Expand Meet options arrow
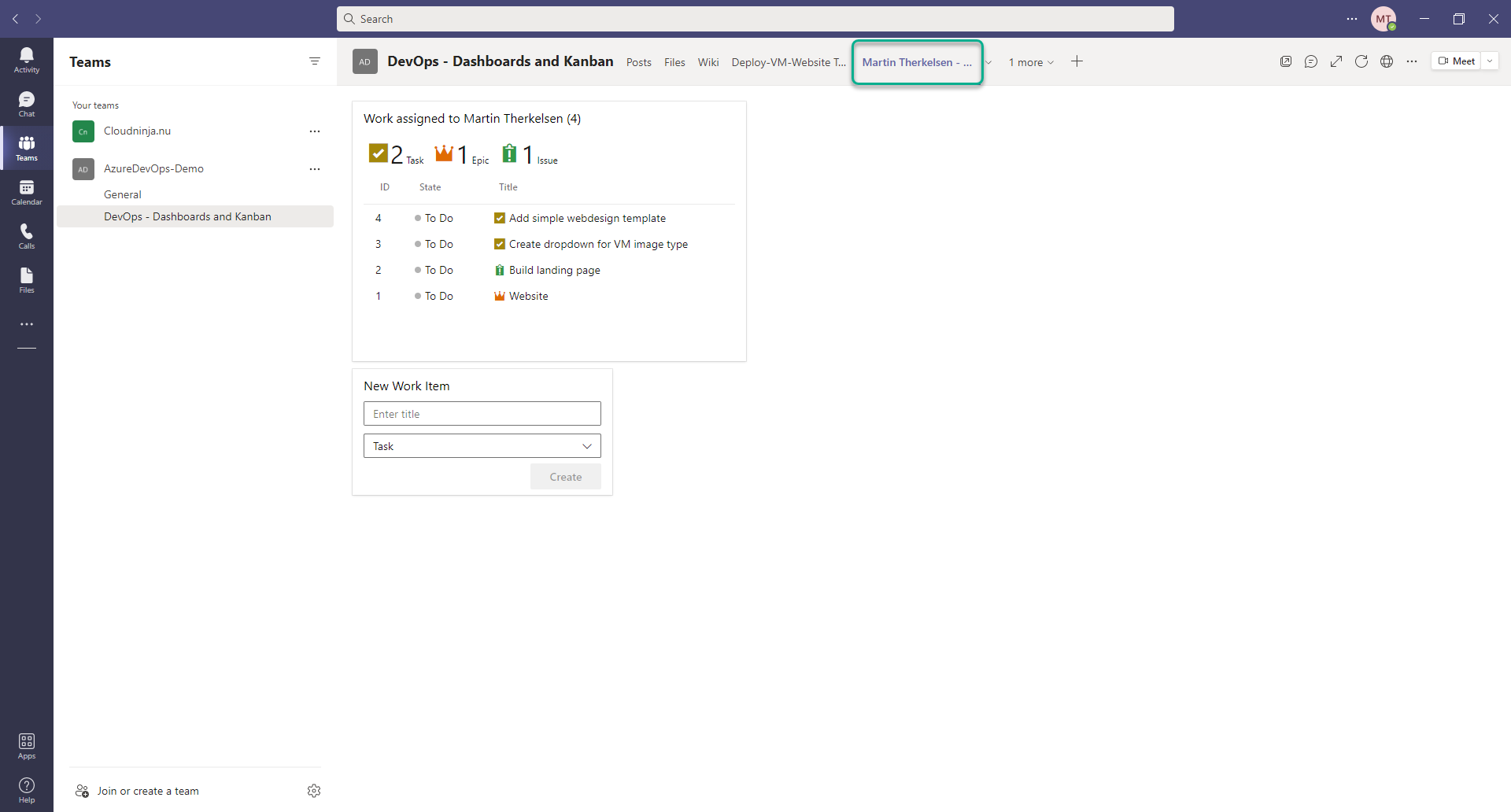The image size is (1511, 812). (1490, 61)
